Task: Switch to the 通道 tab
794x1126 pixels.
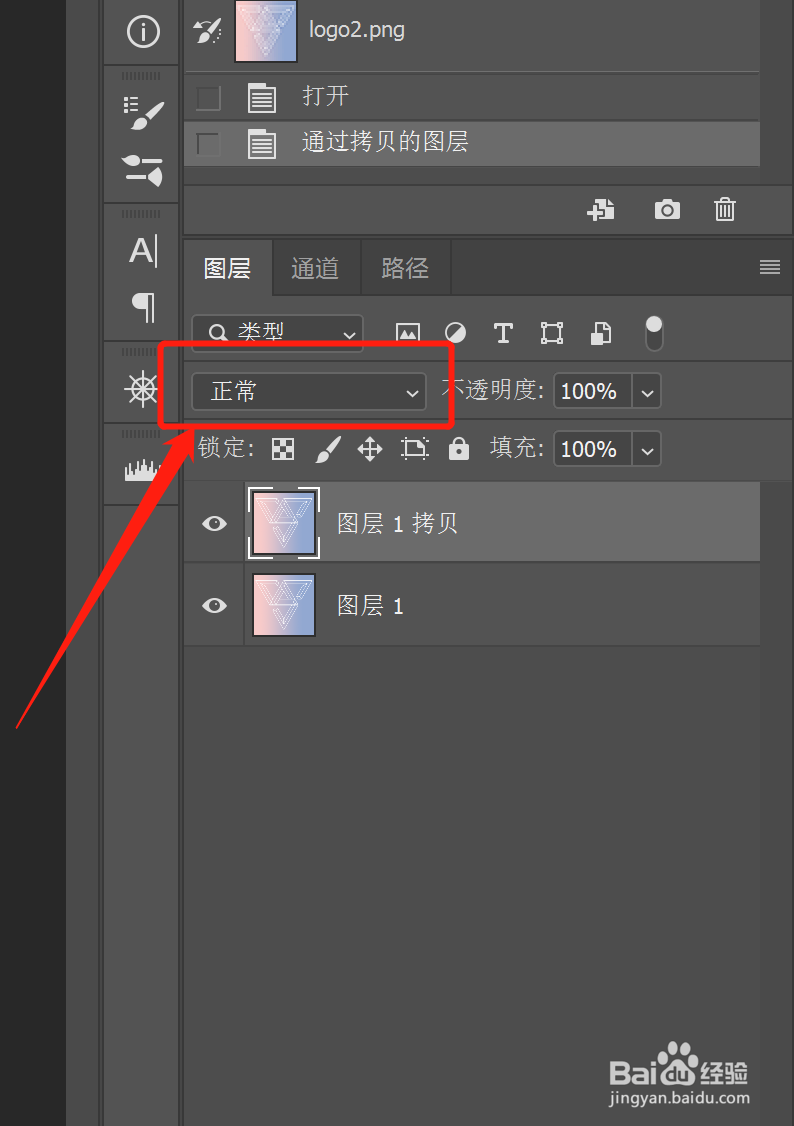Action: click(x=315, y=269)
